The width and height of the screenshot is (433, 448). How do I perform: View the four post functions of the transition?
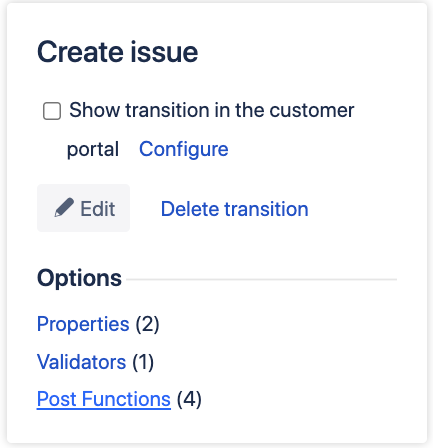pos(104,399)
